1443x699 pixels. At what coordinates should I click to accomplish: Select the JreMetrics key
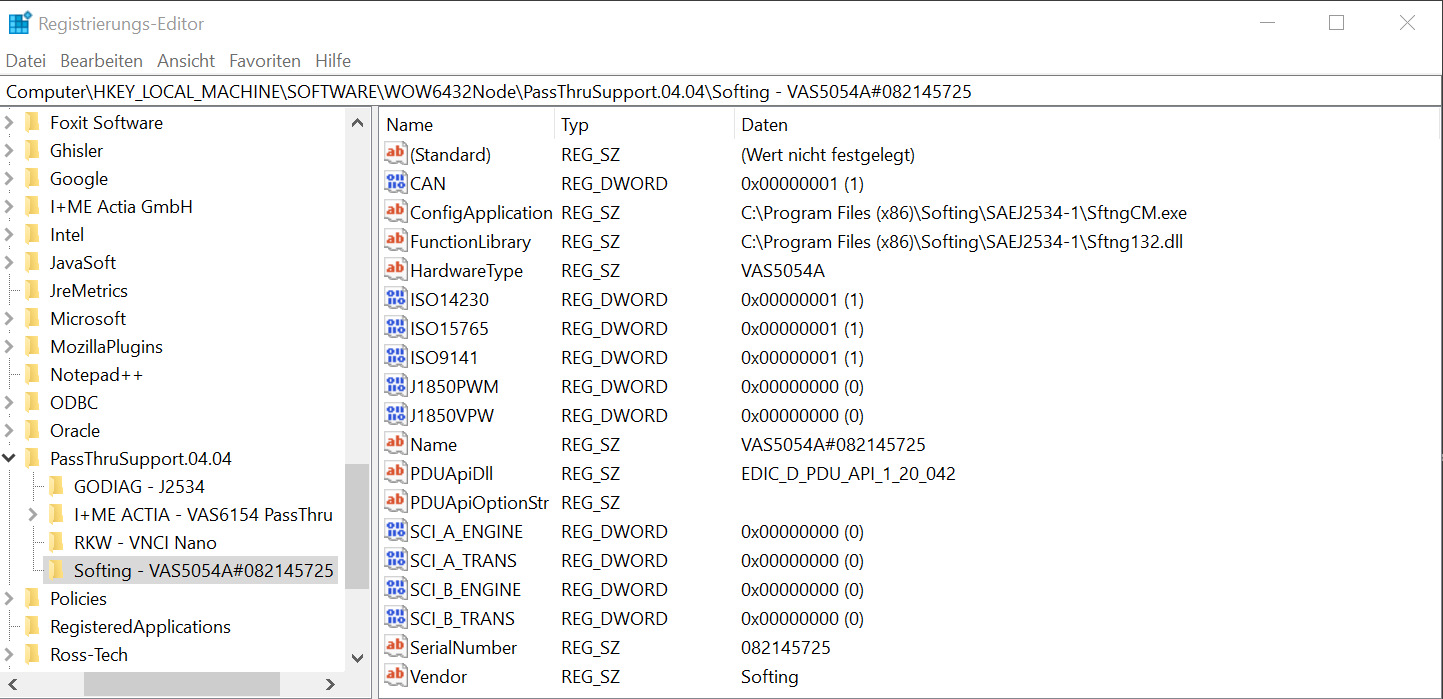pos(89,291)
